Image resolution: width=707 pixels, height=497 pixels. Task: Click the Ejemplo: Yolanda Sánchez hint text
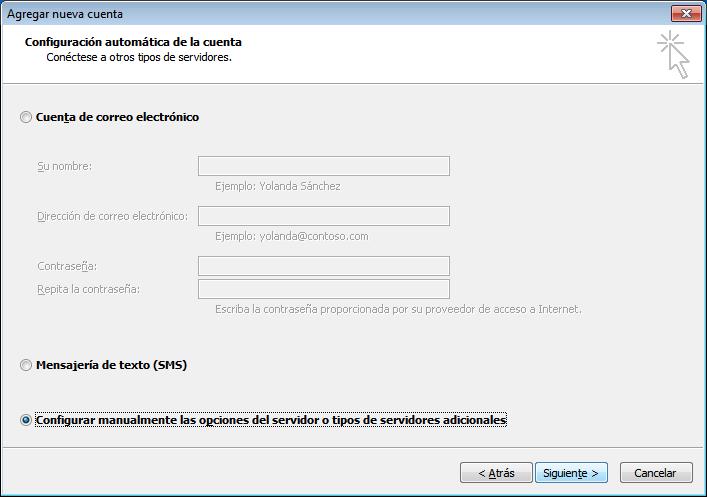[x=278, y=186]
